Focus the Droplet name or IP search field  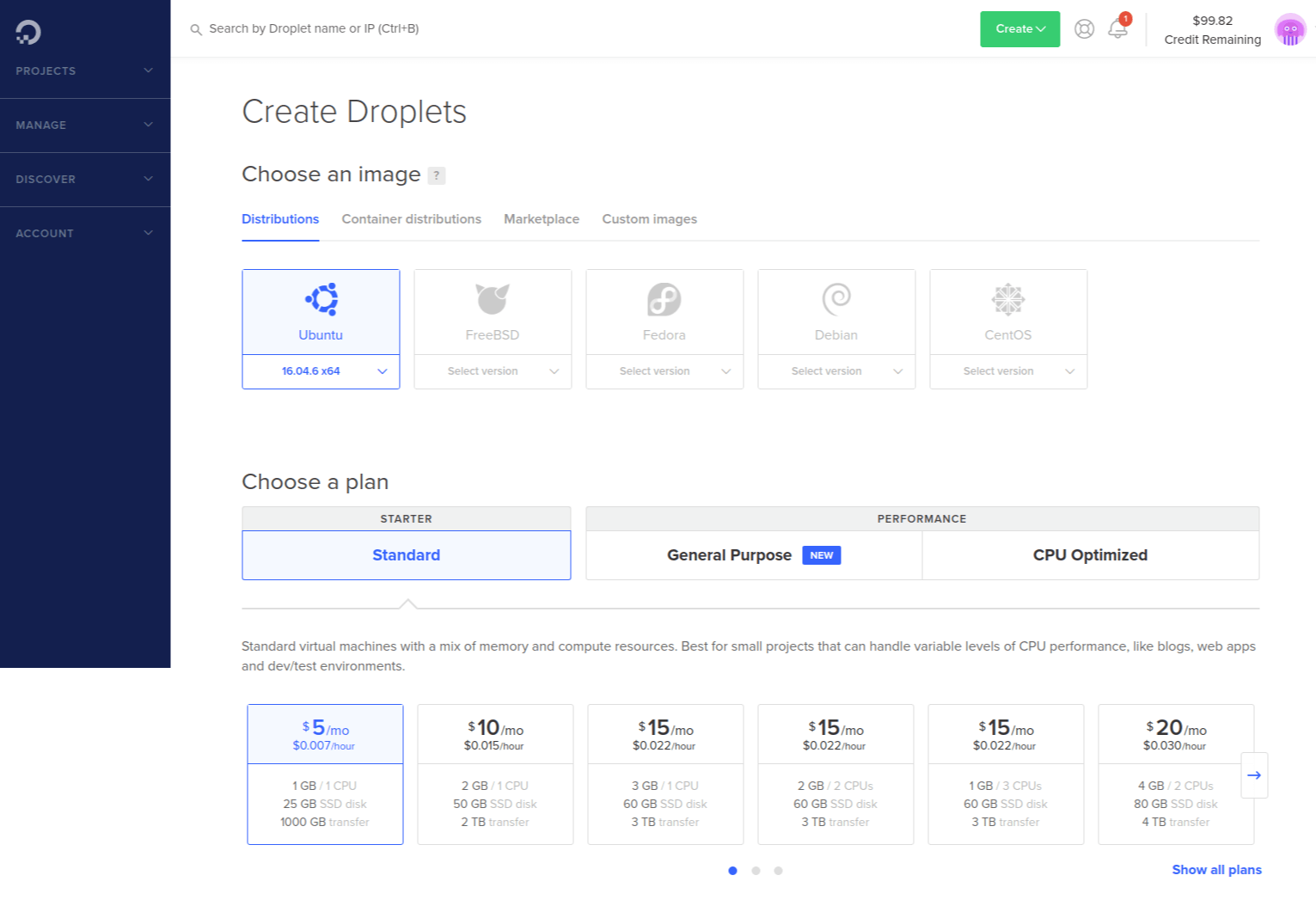pyautogui.click(x=315, y=29)
